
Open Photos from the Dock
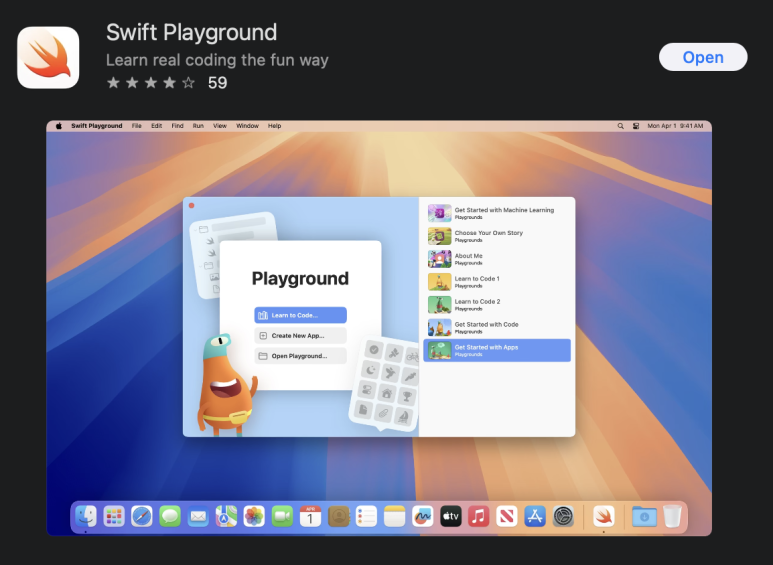[254, 516]
